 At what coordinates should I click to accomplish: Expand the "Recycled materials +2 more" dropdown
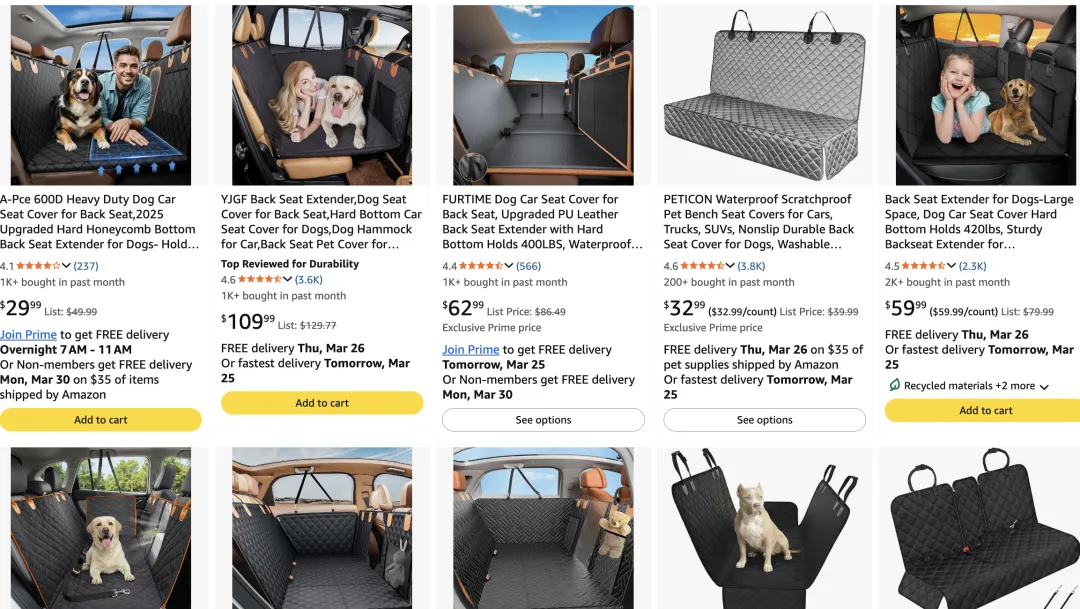[x=1044, y=387]
